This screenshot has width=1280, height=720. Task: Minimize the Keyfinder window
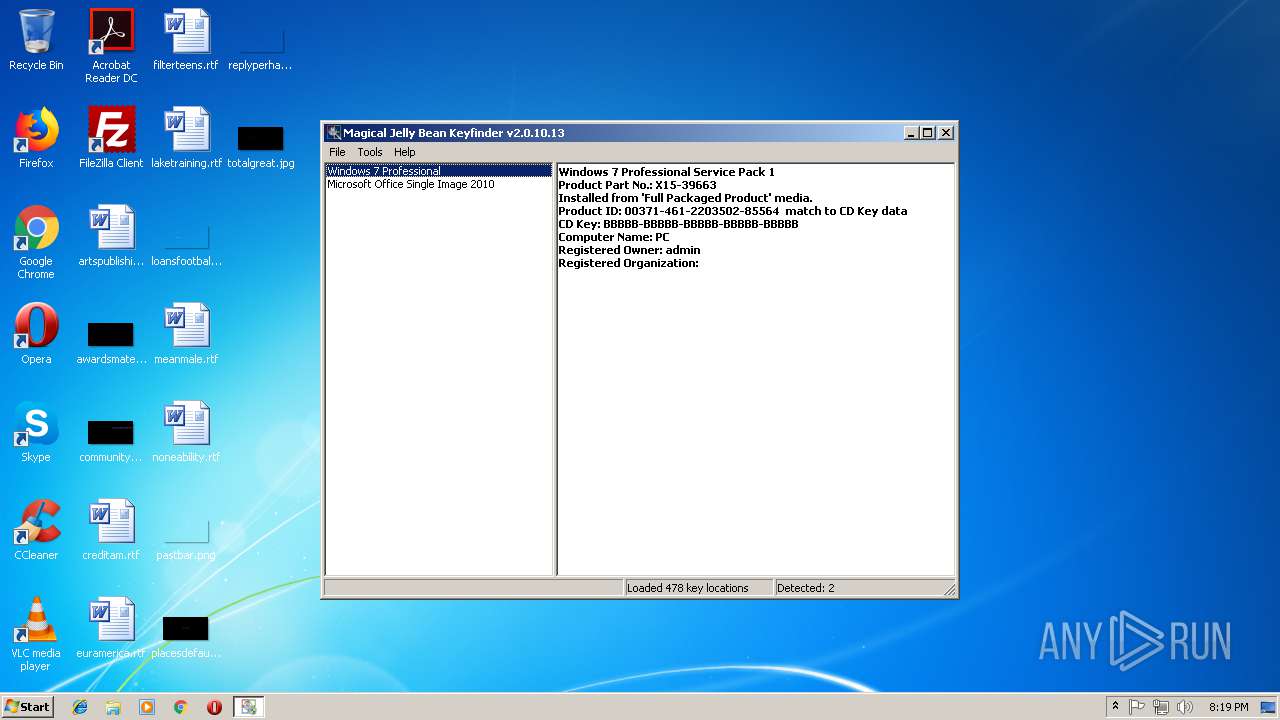pyautogui.click(x=911, y=133)
